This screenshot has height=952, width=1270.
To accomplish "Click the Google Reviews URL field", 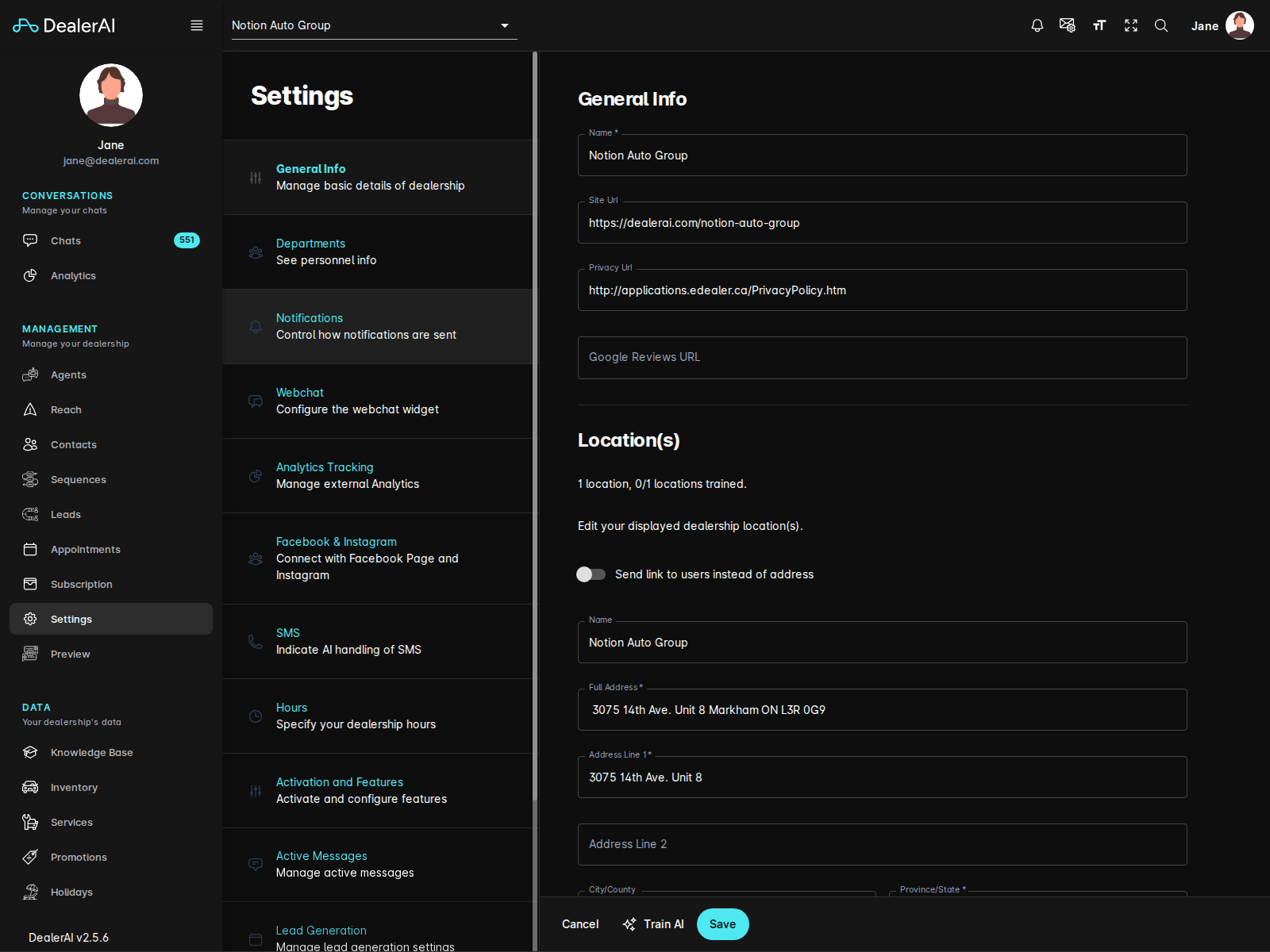I will point(882,357).
